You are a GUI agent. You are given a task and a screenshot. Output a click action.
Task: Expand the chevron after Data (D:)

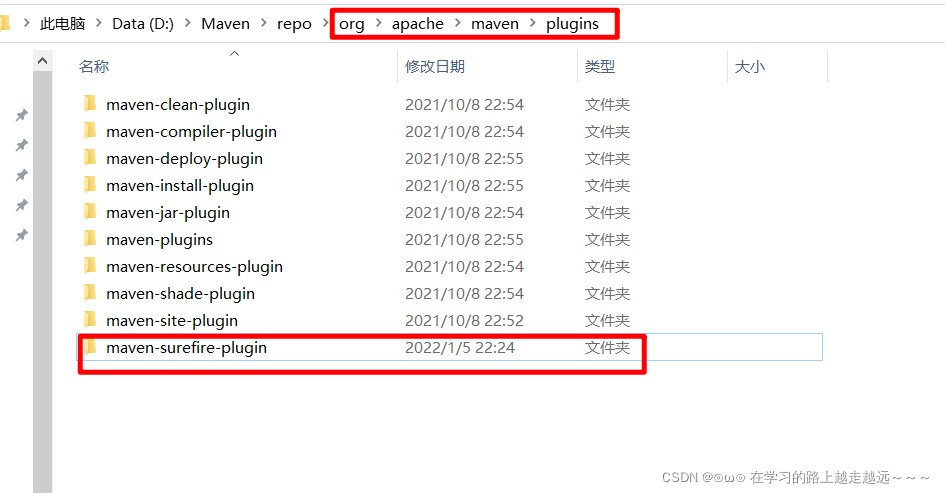tap(188, 23)
